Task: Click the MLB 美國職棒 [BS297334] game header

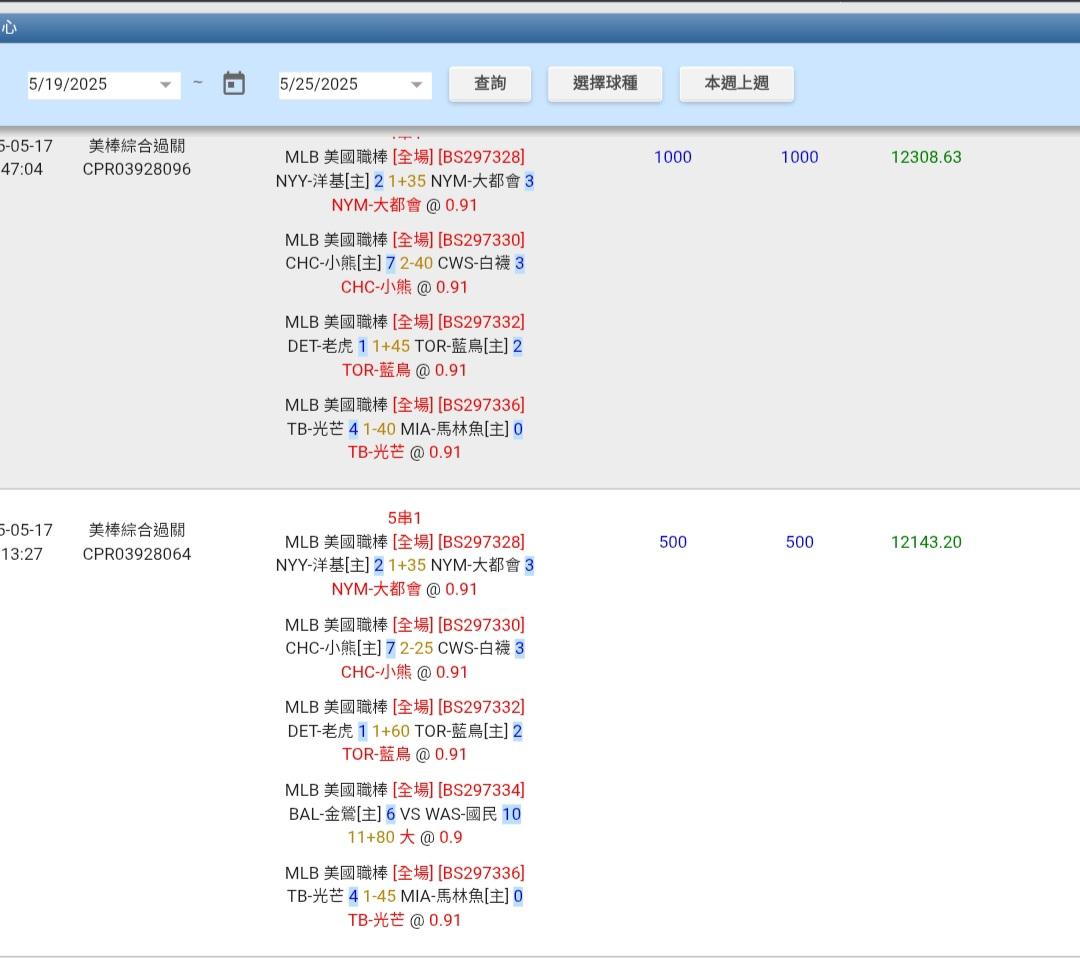Action: pyautogui.click(x=405, y=790)
